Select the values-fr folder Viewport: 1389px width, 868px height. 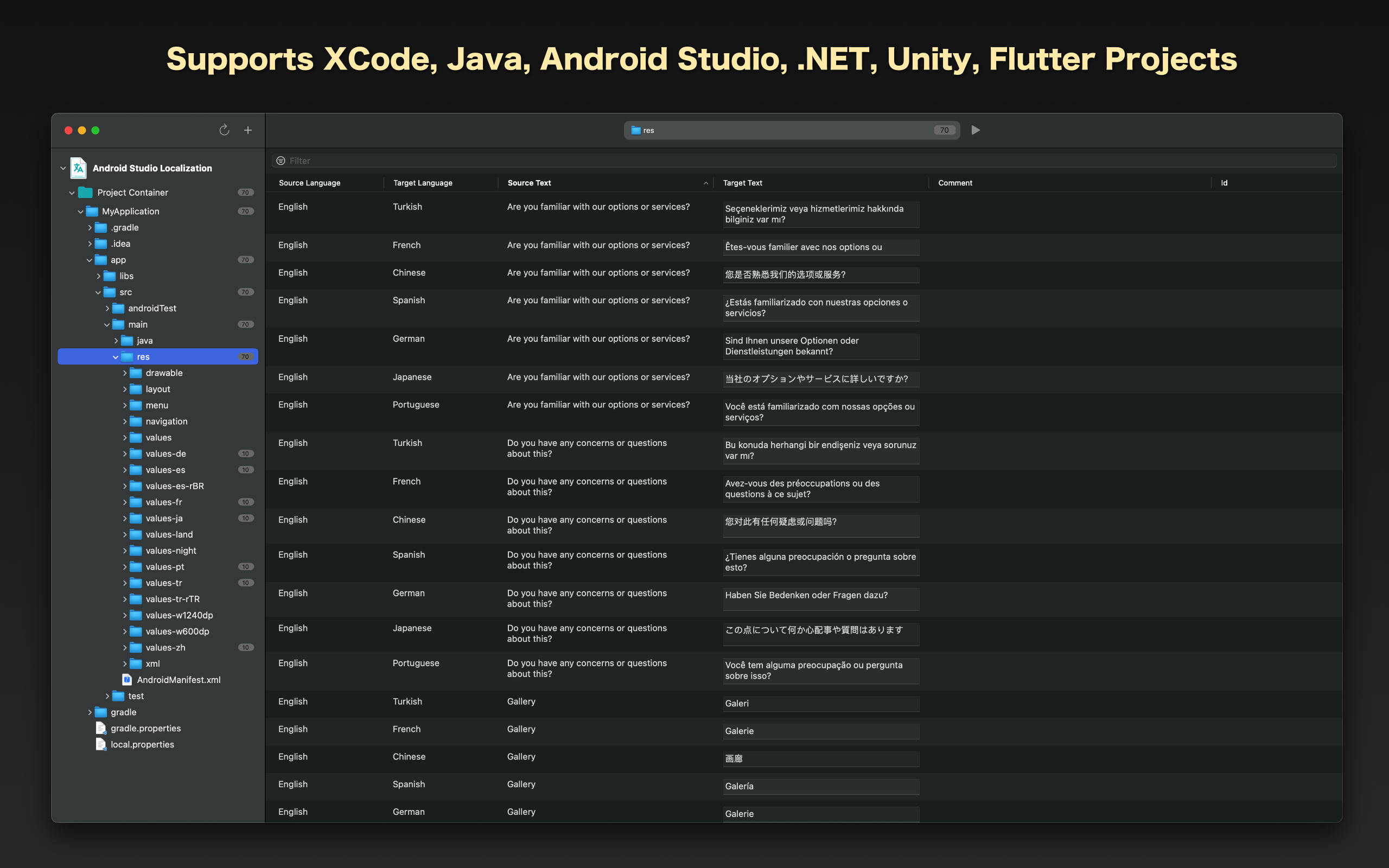(158, 502)
